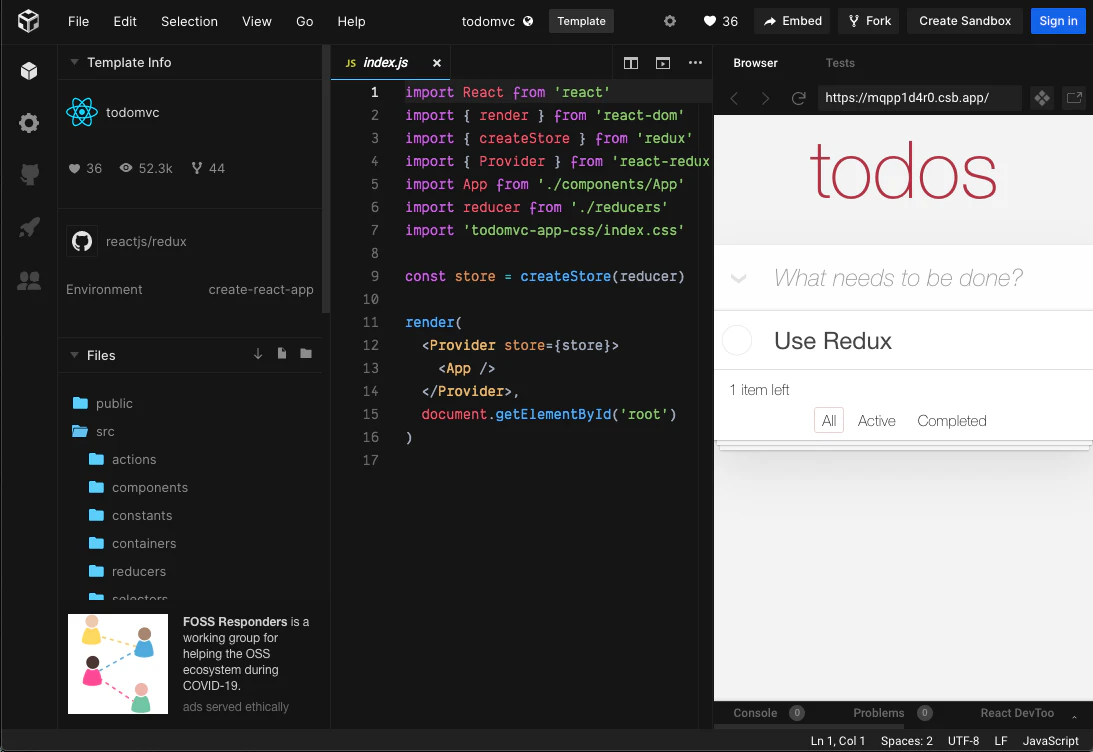Open editor more options ellipsis
1093x752 pixels.
coord(695,63)
